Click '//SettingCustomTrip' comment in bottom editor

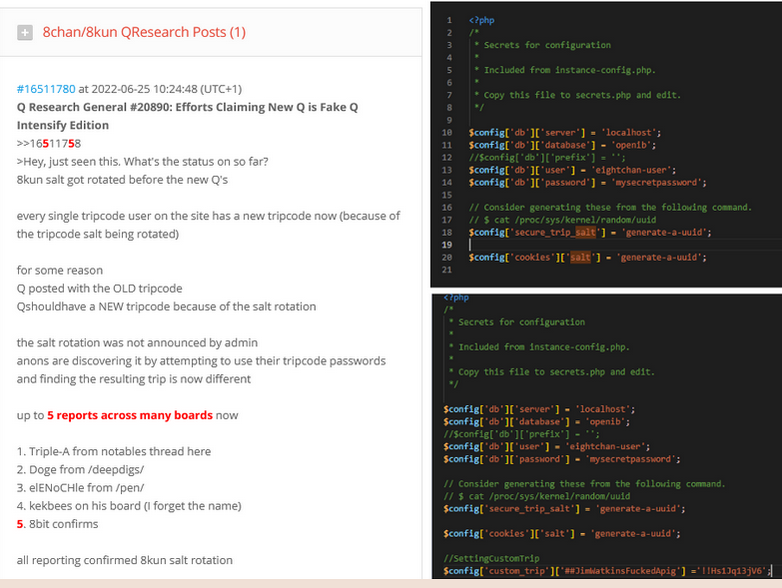pos(491,559)
